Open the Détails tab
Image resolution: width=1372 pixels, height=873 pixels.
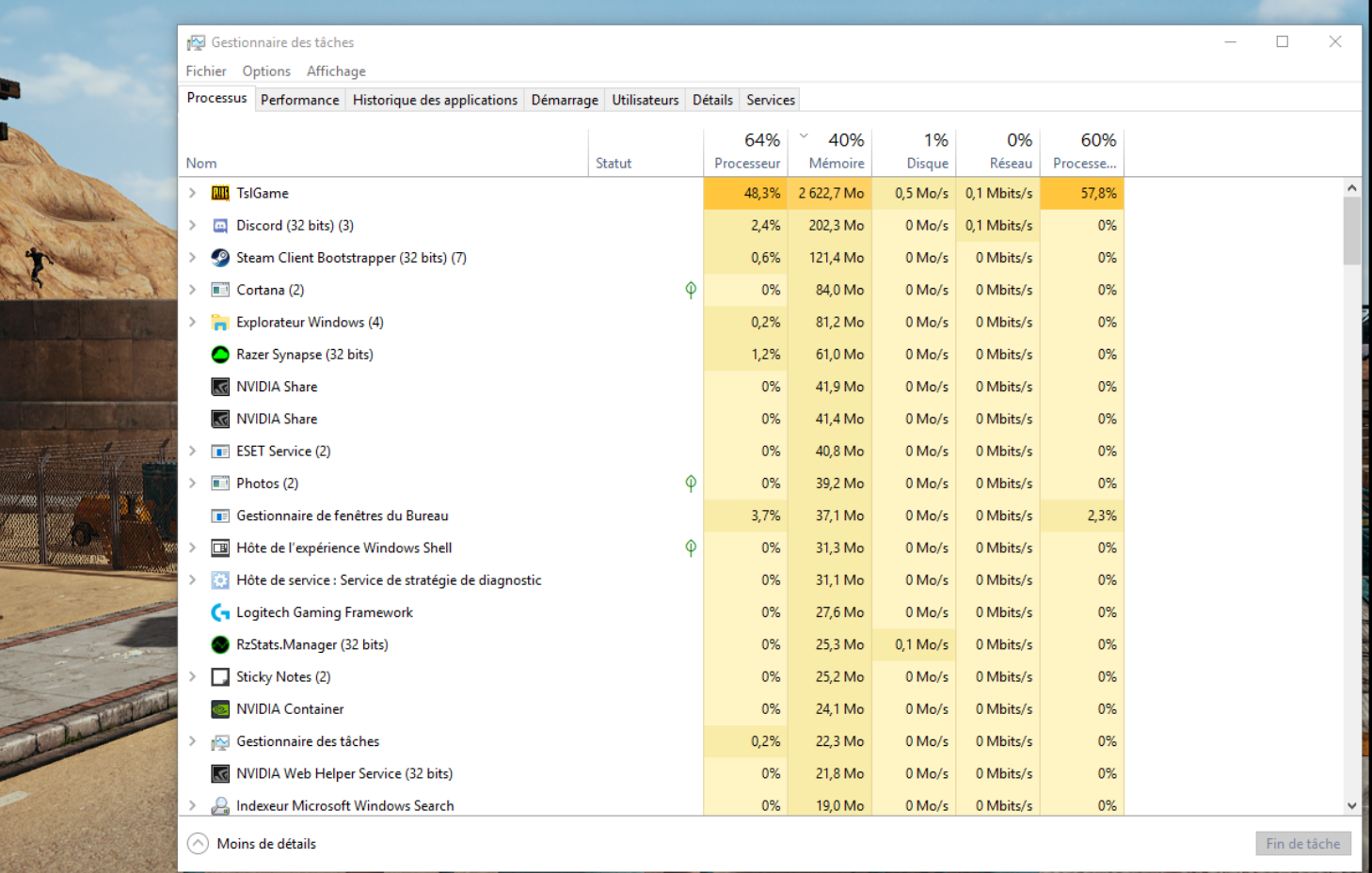712,100
